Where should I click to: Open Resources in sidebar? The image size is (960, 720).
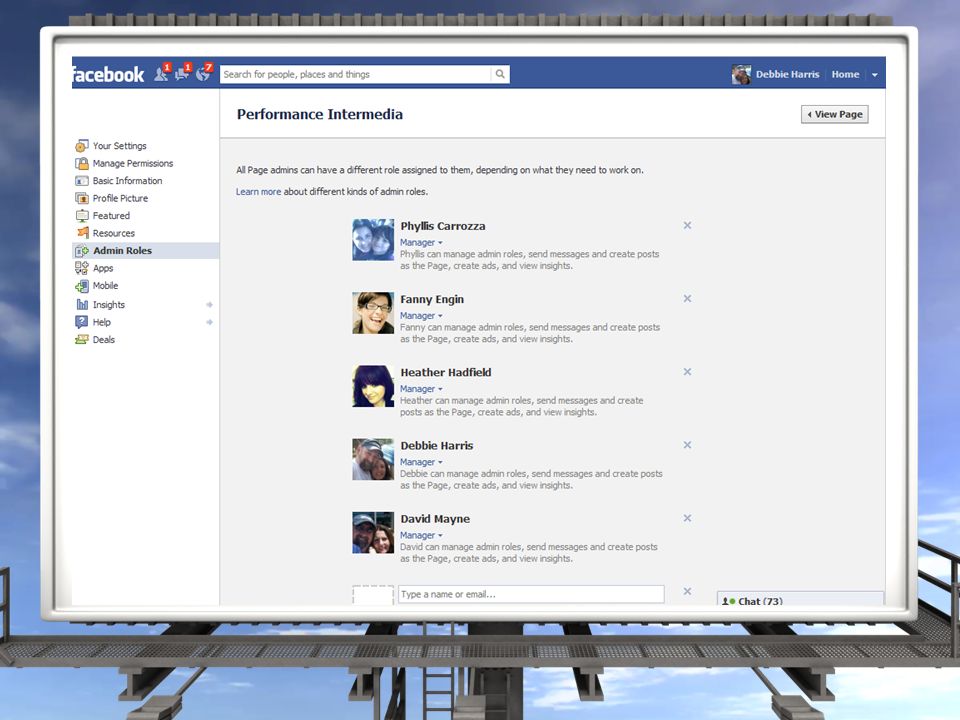113,233
